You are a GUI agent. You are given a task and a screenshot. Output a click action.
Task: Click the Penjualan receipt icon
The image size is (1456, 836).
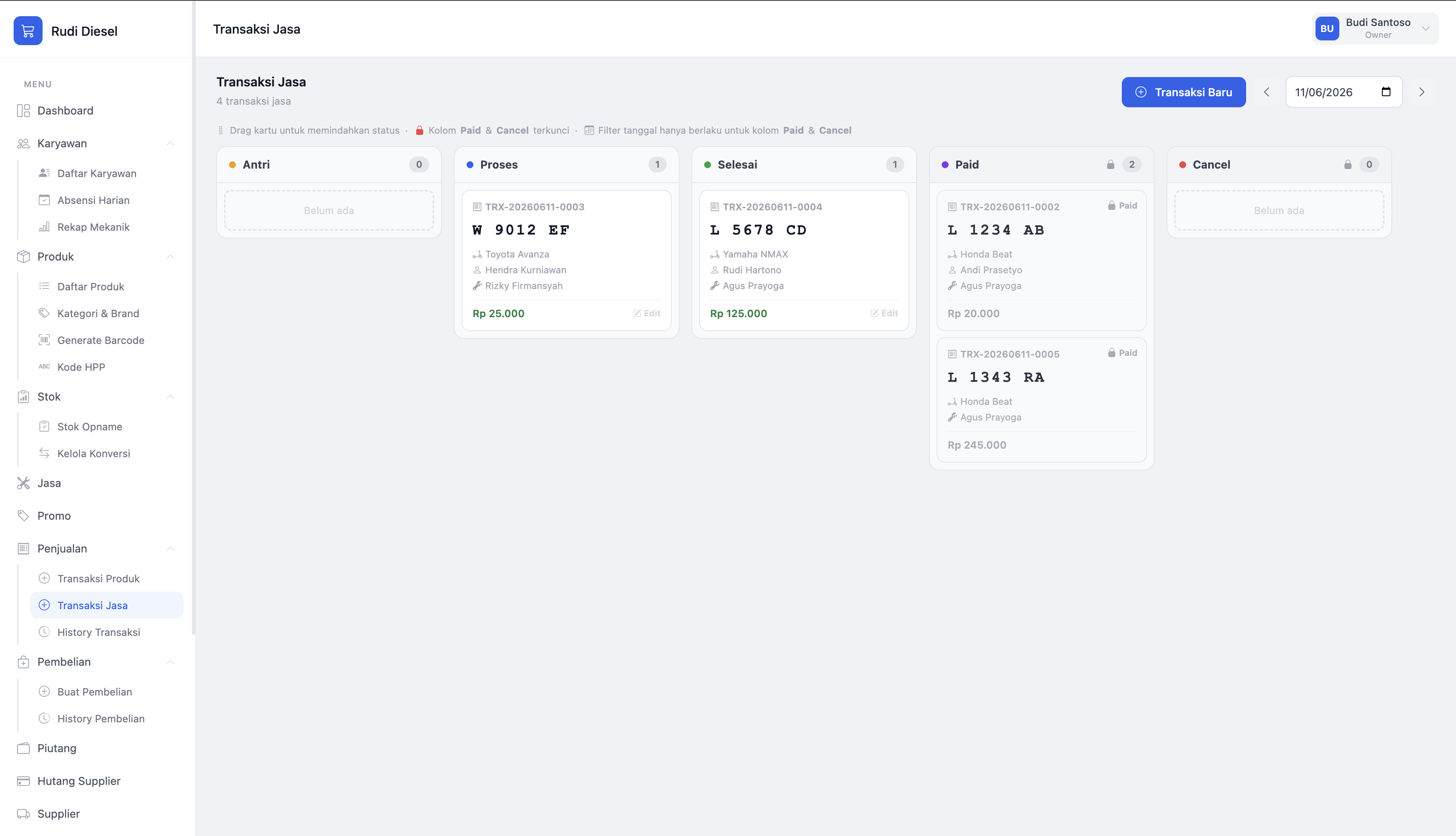click(x=23, y=549)
